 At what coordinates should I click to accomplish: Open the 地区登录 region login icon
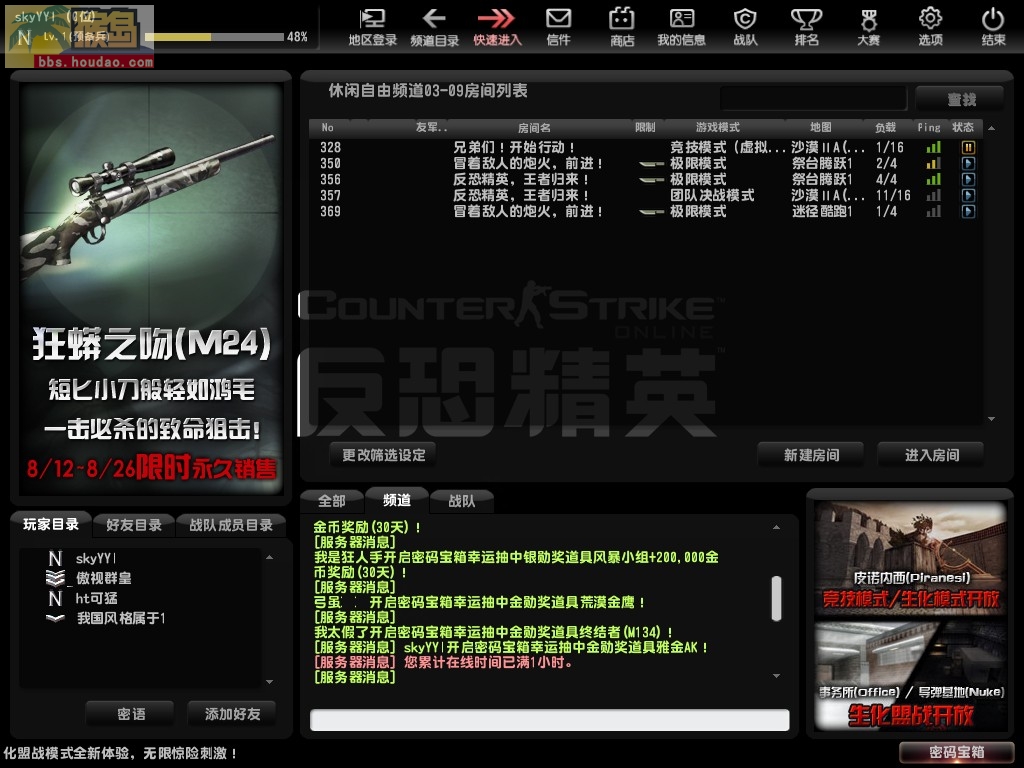click(372, 27)
